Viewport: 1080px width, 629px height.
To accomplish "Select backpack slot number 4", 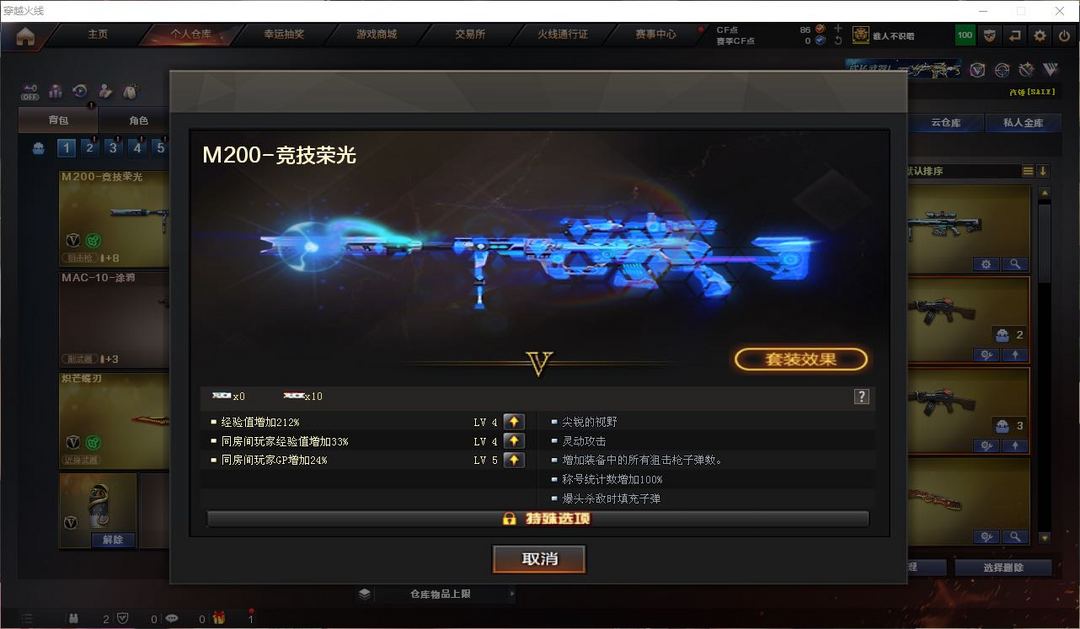I will tap(137, 147).
